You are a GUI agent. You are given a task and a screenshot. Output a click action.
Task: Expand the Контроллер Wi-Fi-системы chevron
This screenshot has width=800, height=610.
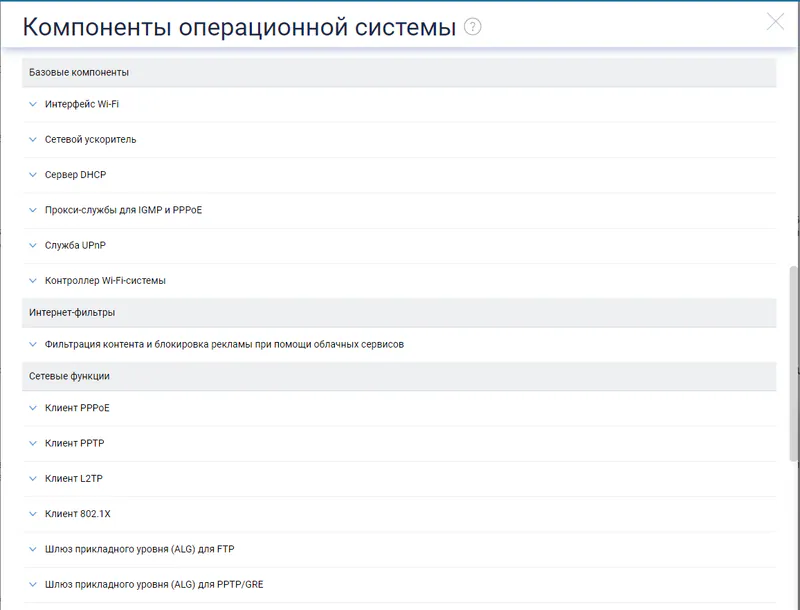[x=33, y=281]
